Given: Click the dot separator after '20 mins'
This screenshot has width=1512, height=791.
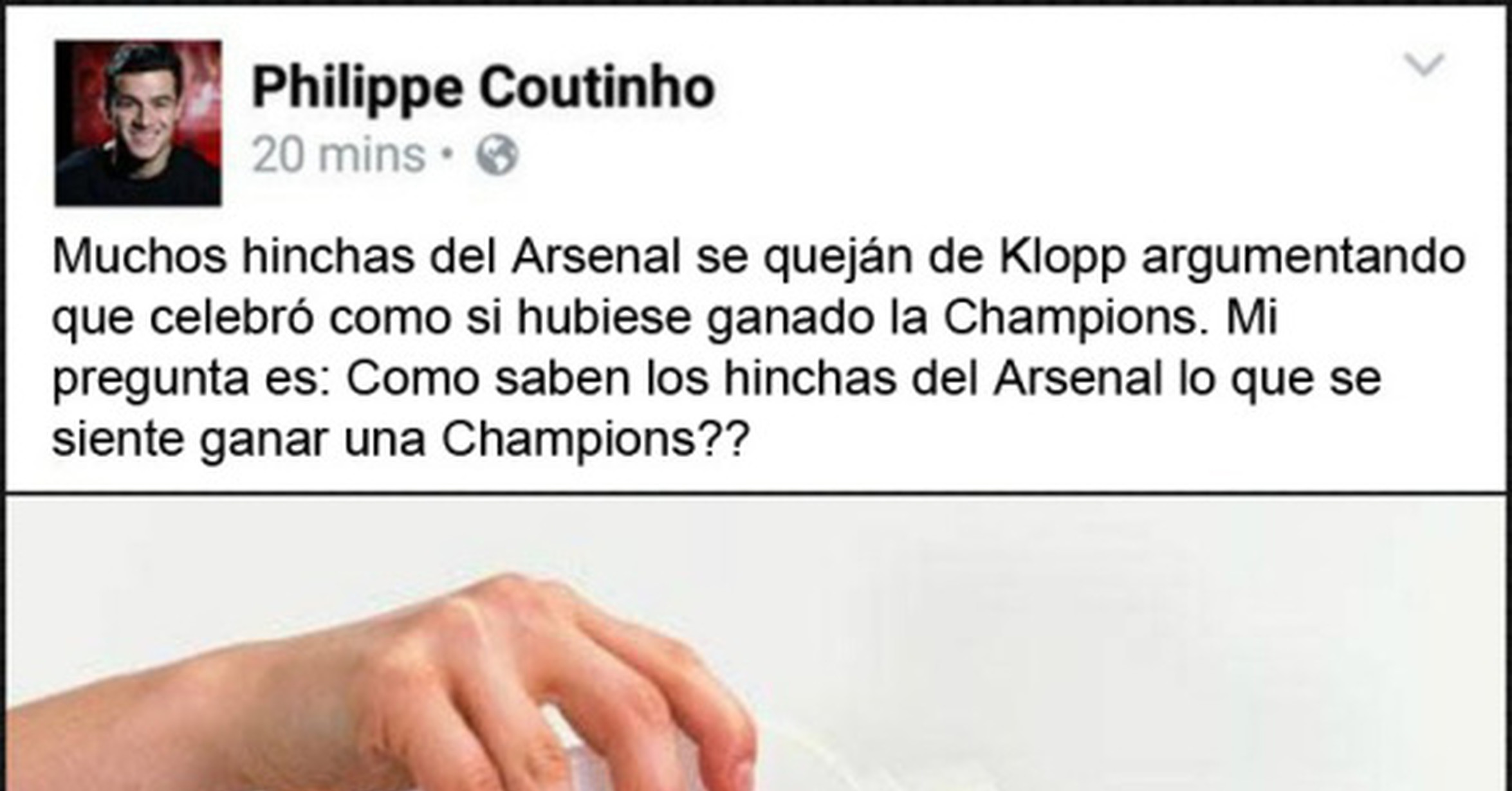Looking at the screenshot, I should click(448, 154).
